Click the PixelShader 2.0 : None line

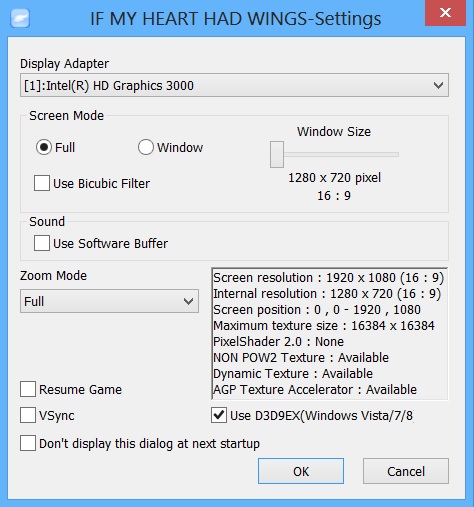278,341
